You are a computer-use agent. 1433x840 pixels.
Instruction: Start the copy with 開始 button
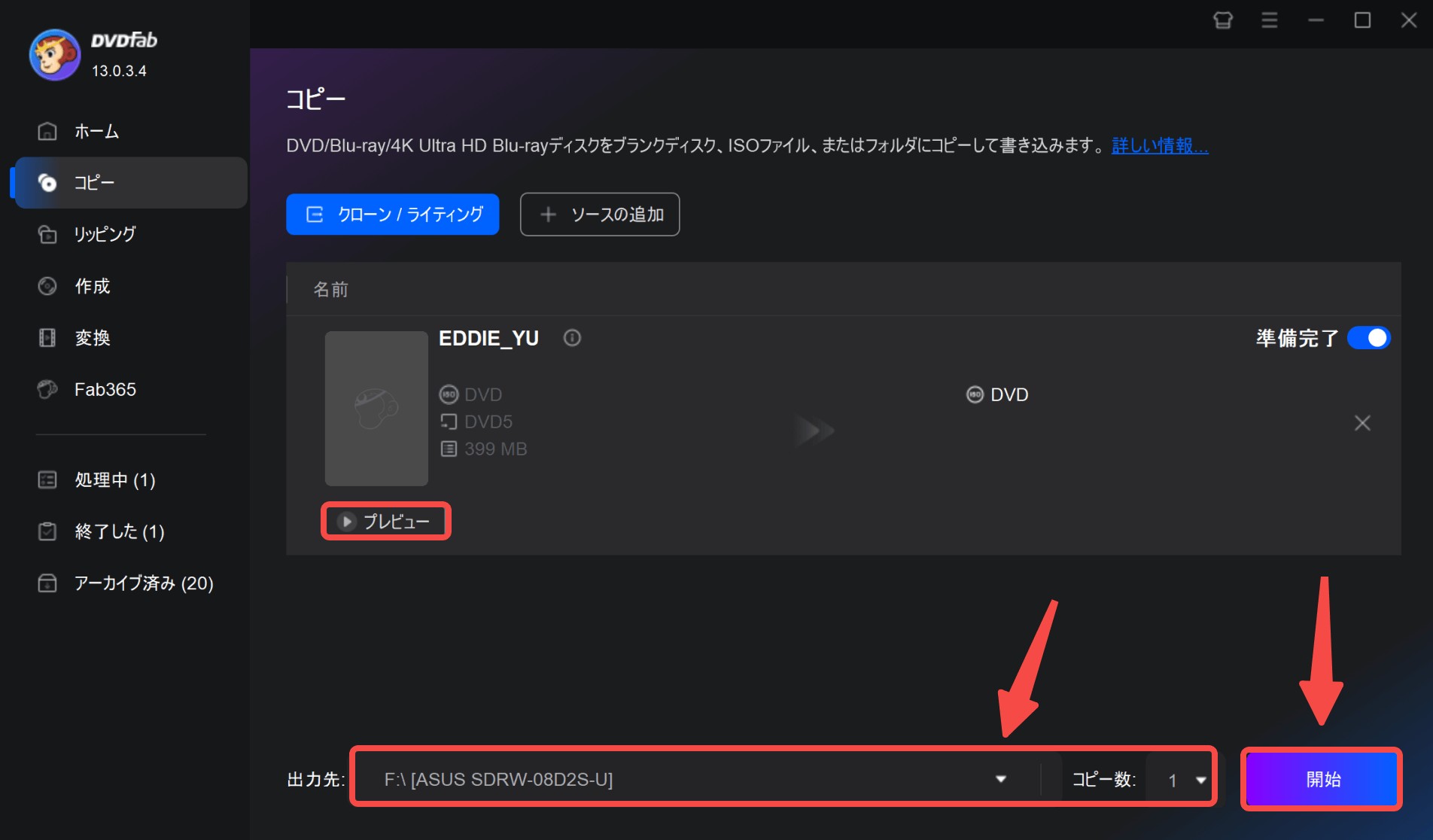click(x=1322, y=779)
